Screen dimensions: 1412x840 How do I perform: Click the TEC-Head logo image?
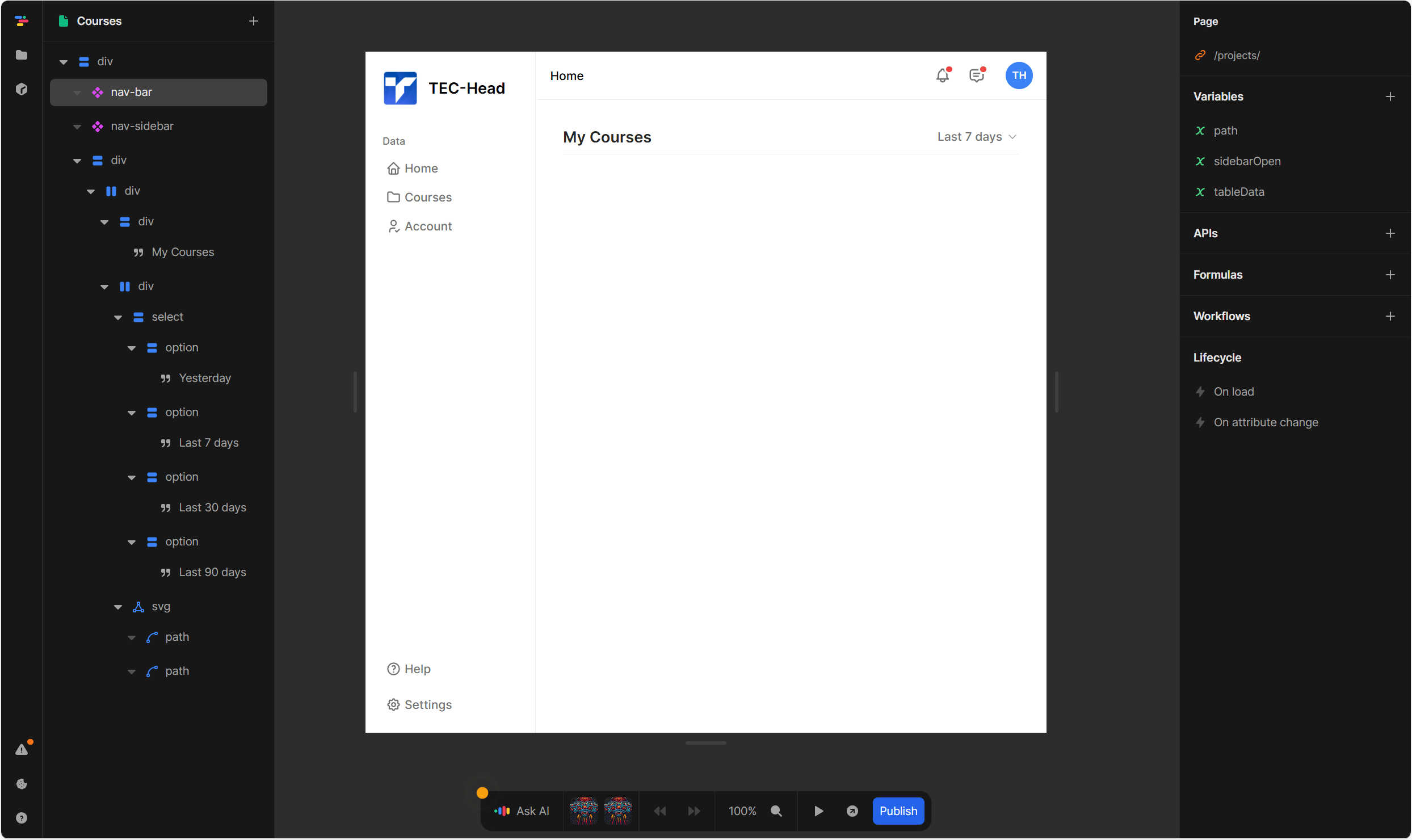point(400,88)
